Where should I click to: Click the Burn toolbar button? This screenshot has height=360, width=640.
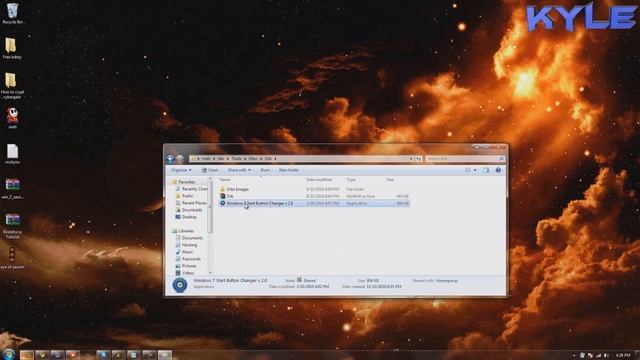[x=265, y=170]
